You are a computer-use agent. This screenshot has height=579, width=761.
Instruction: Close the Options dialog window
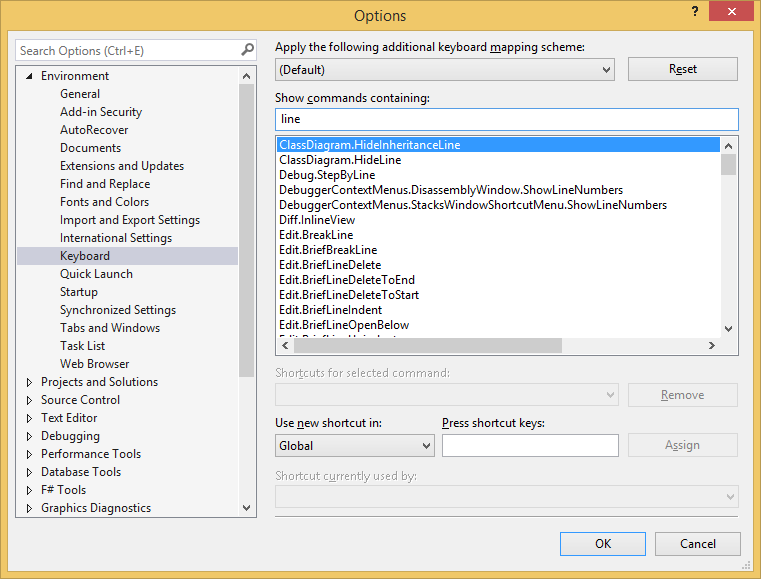coord(731,11)
